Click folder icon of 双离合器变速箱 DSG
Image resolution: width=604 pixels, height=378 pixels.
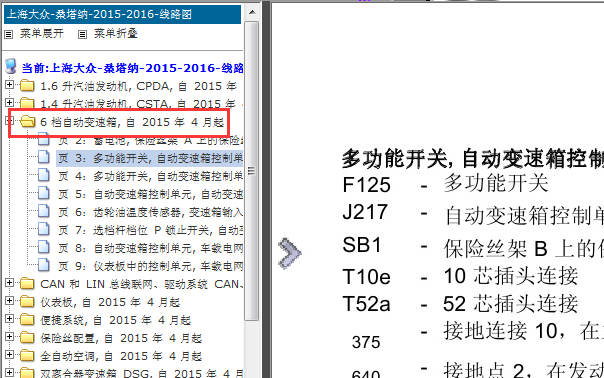pyautogui.click(x=27, y=373)
